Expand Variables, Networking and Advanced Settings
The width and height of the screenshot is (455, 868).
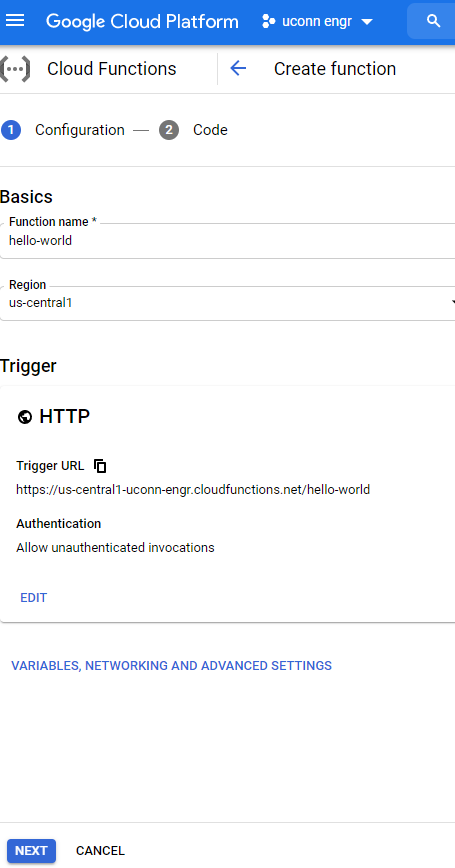[x=172, y=665]
